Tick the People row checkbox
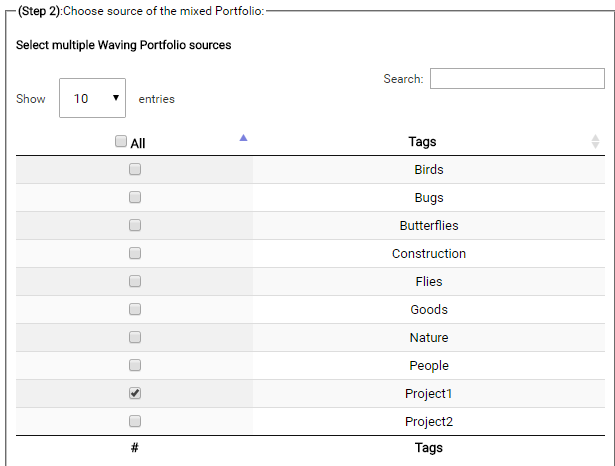The height and width of the screenshot is (466, 615). coord(135,365)
